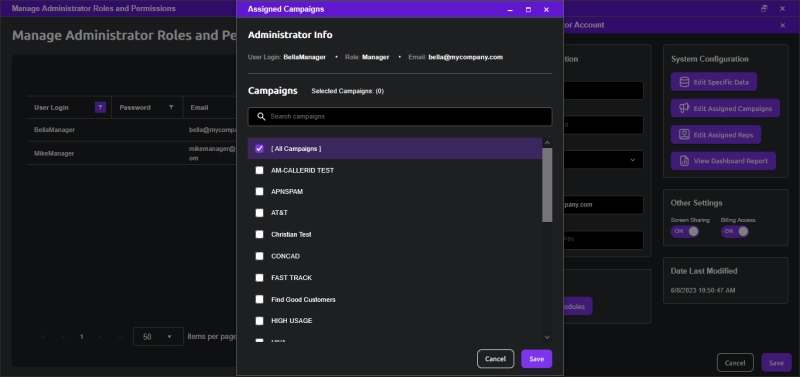This screenshot has width=800, height=377.
Task: Check the Christian Test campaign box
Action: [x=259, y=235]
